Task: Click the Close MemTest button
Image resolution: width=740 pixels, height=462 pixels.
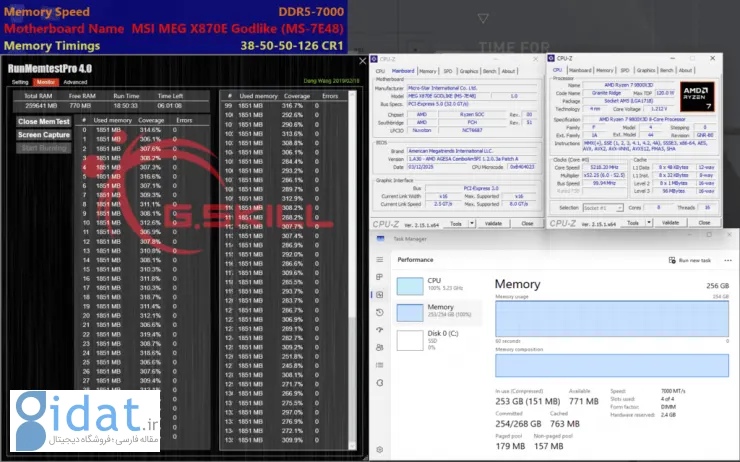Action: tap(43, 122)
